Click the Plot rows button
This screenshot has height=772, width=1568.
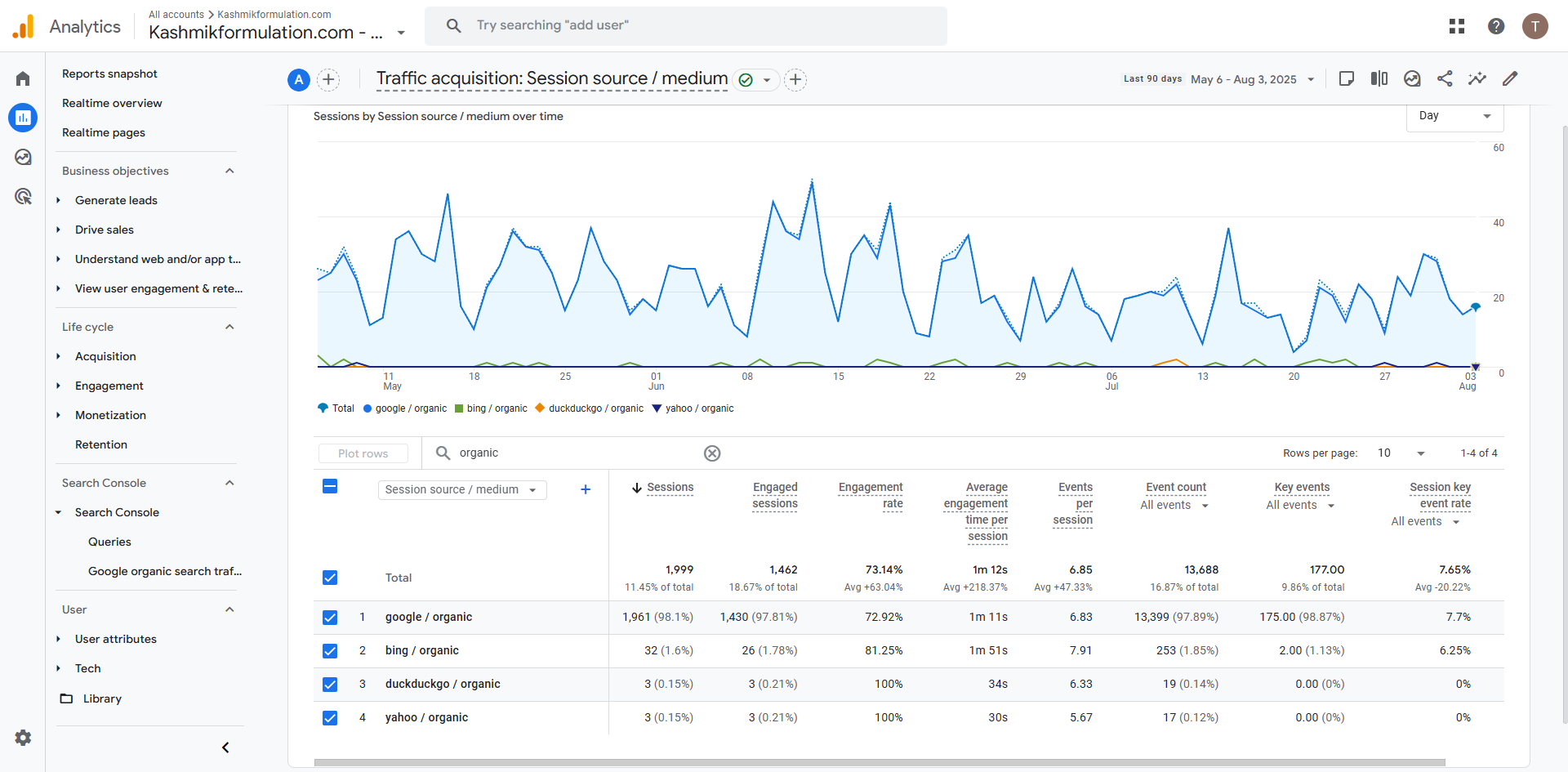(x=363, y=453)
